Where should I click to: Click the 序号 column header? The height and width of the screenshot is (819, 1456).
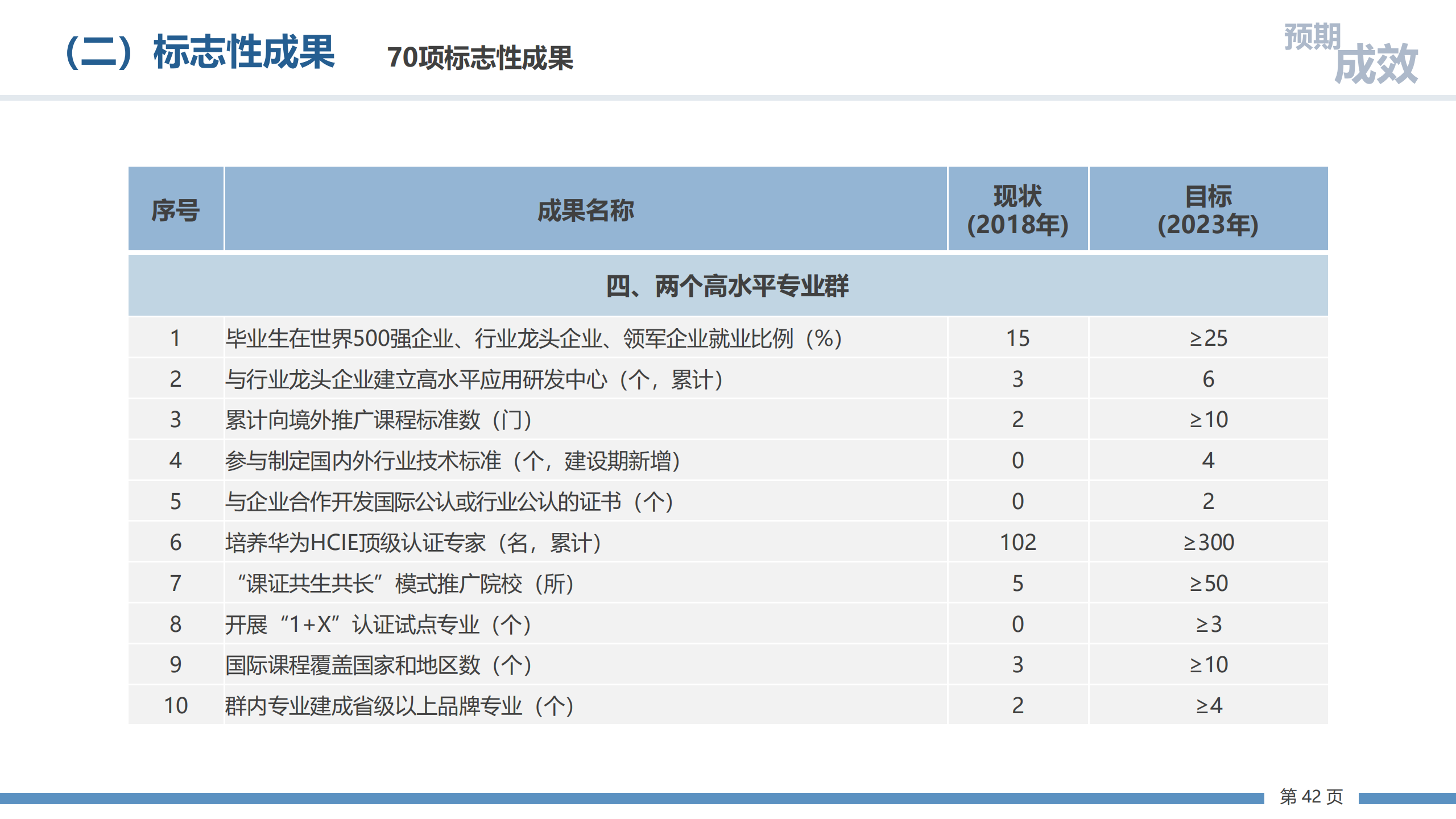click(x=175, y=210)
